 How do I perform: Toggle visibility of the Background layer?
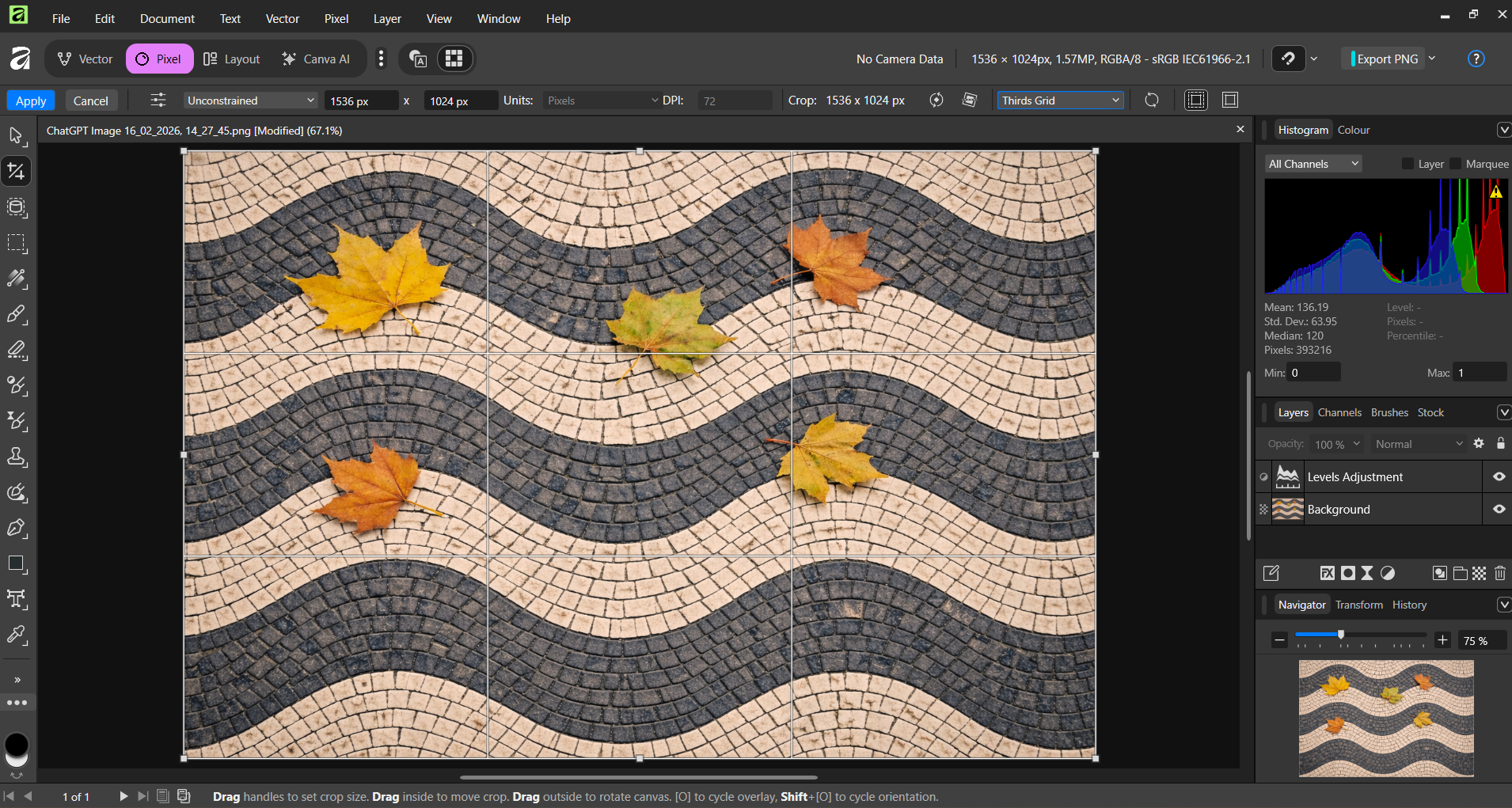[1499, 509]
